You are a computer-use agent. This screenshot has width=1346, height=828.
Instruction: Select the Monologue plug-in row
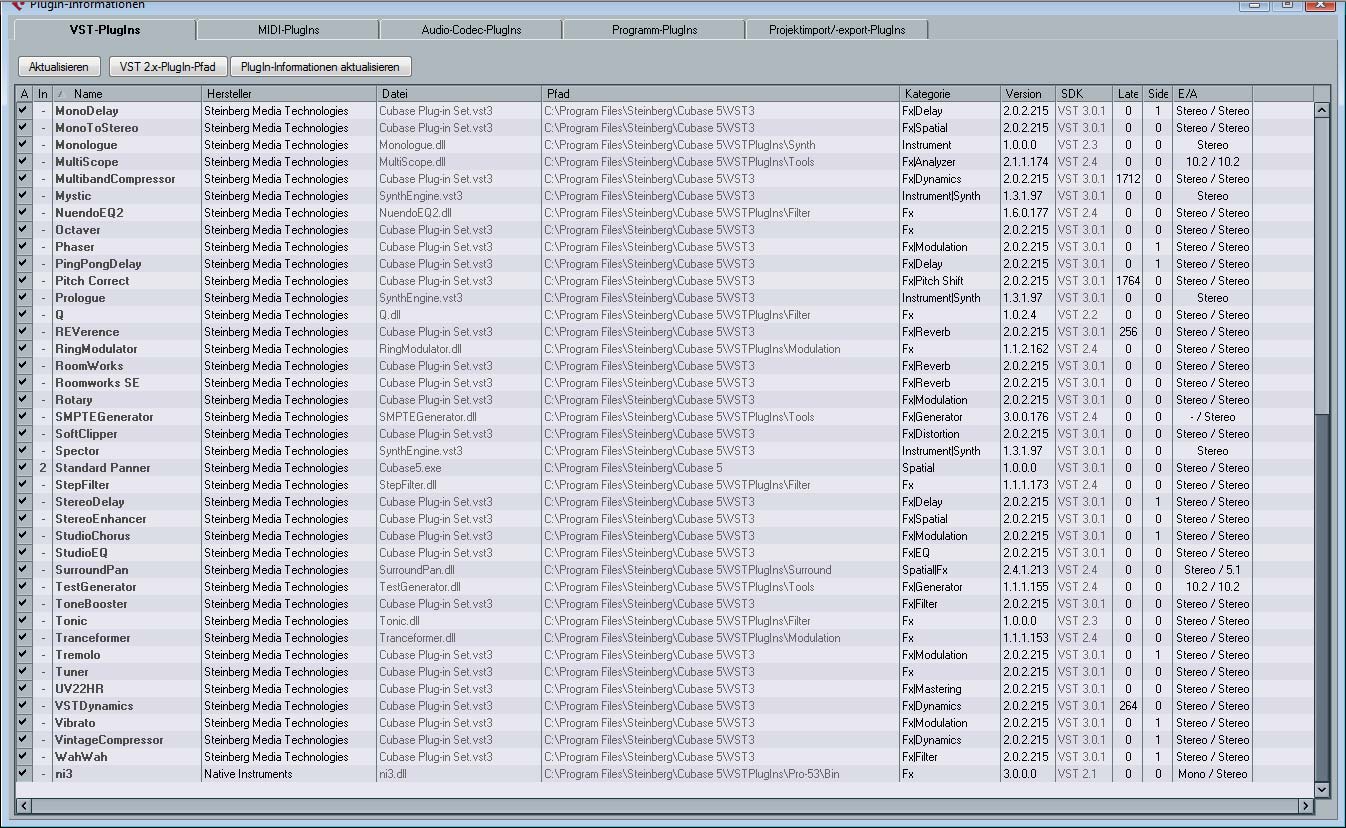664,145
